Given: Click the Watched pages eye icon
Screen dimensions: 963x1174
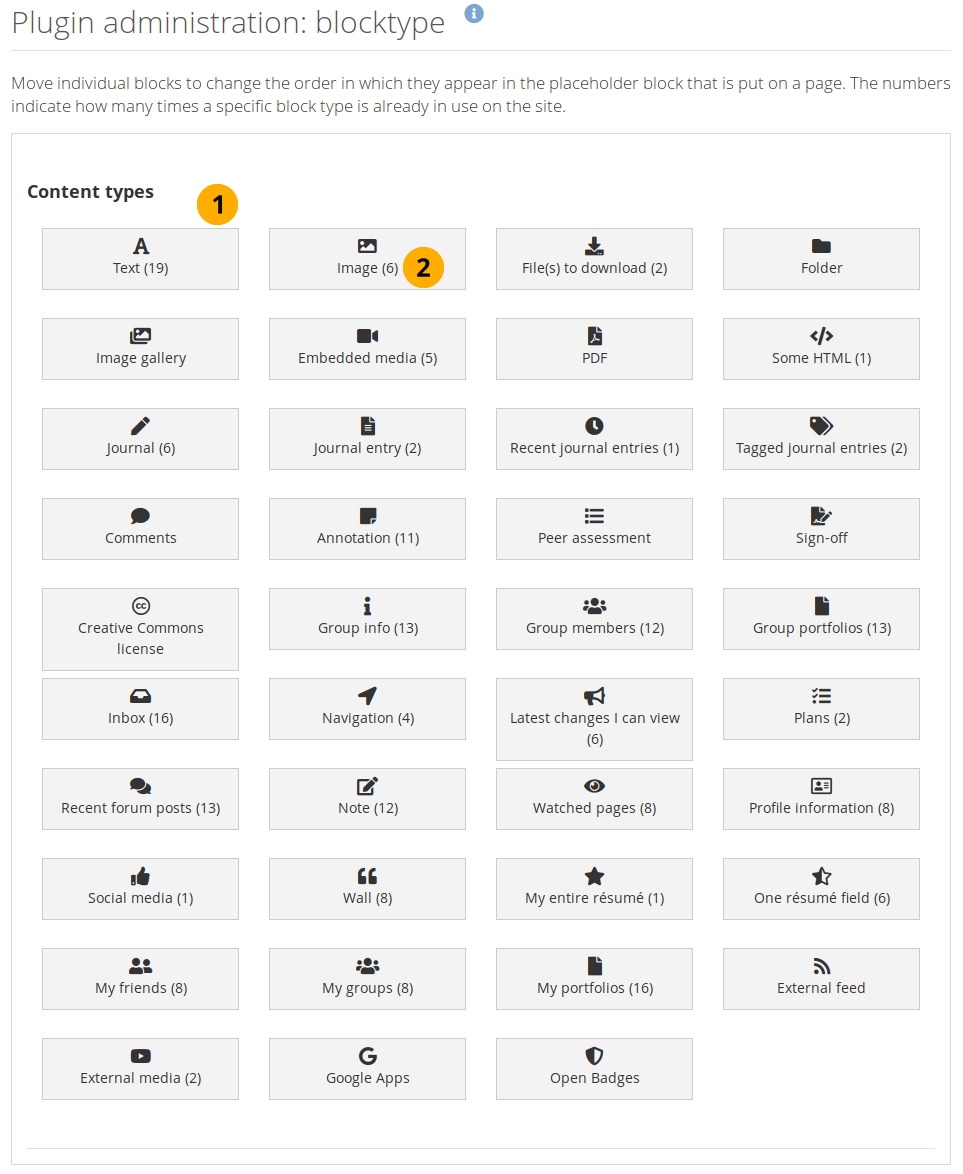Looking at the screenshot, I should click(594, 786).
